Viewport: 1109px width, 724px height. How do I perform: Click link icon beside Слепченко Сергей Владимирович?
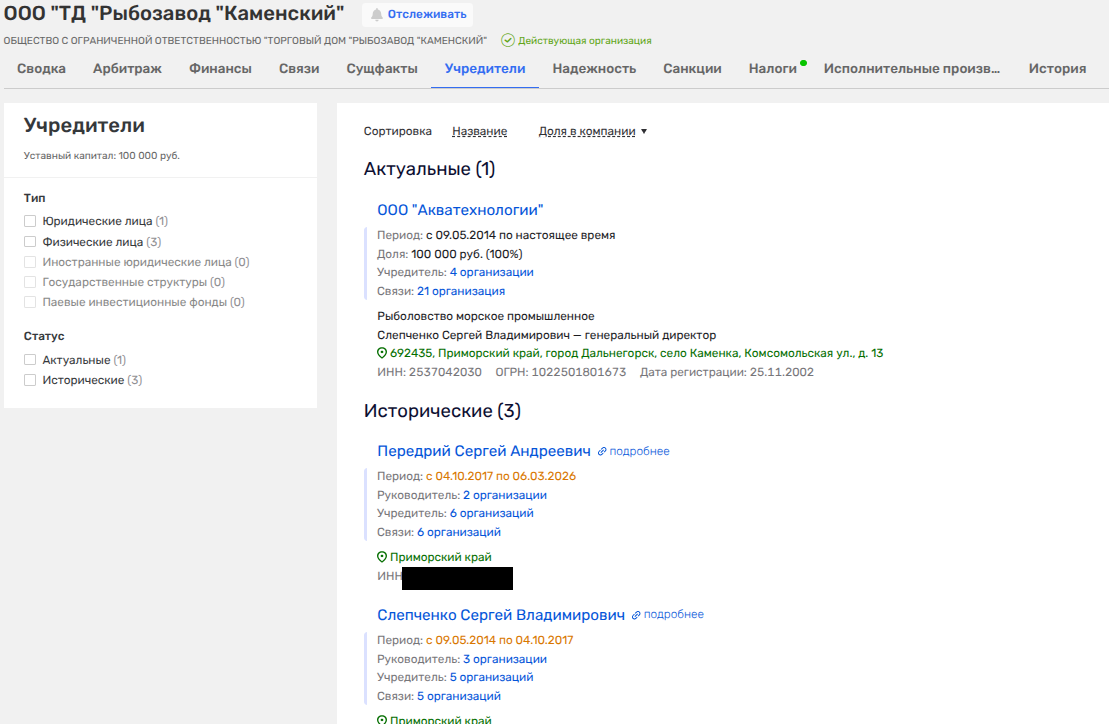(x=636, y=615)
